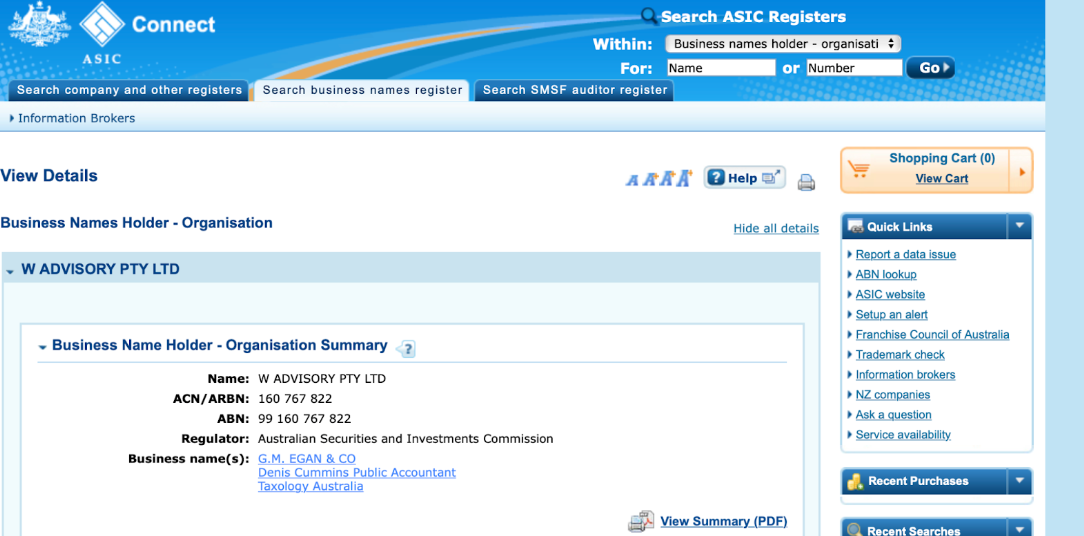Collapse the W ADVISORY PTY LTD section

point(10,272)
